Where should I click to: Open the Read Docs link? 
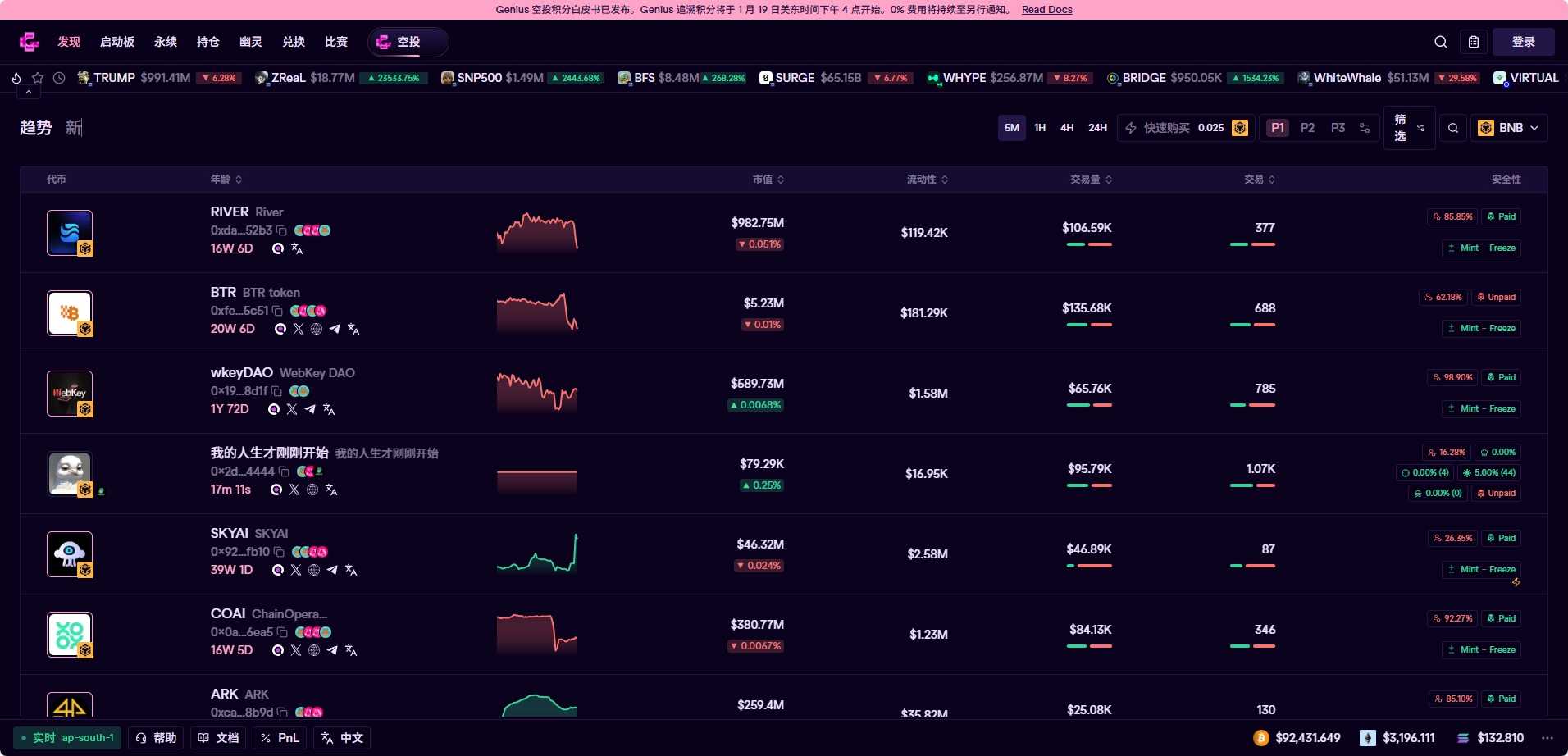coord(1046,10)
